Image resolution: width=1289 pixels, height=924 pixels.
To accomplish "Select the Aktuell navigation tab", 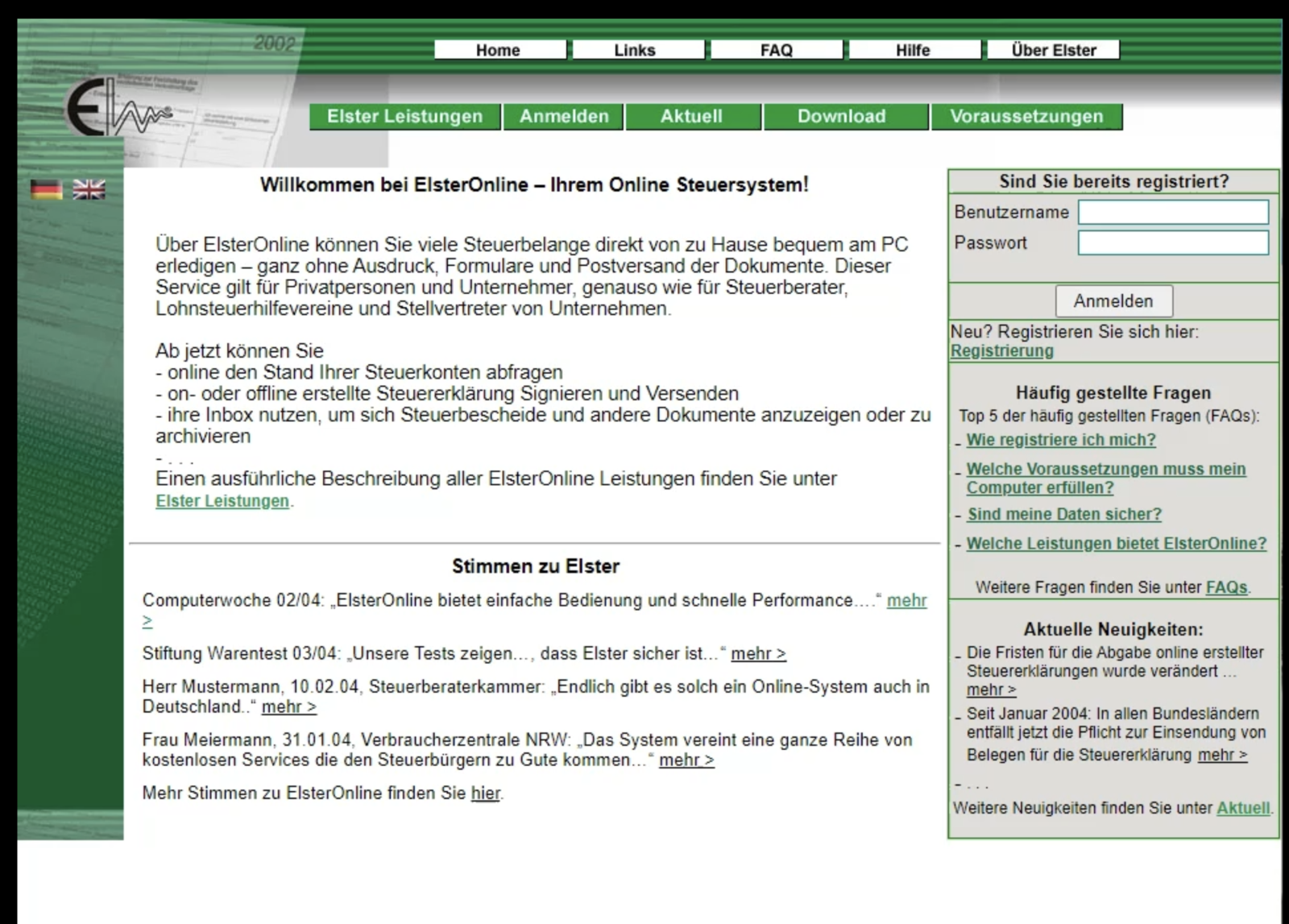I will click(693, 117).
